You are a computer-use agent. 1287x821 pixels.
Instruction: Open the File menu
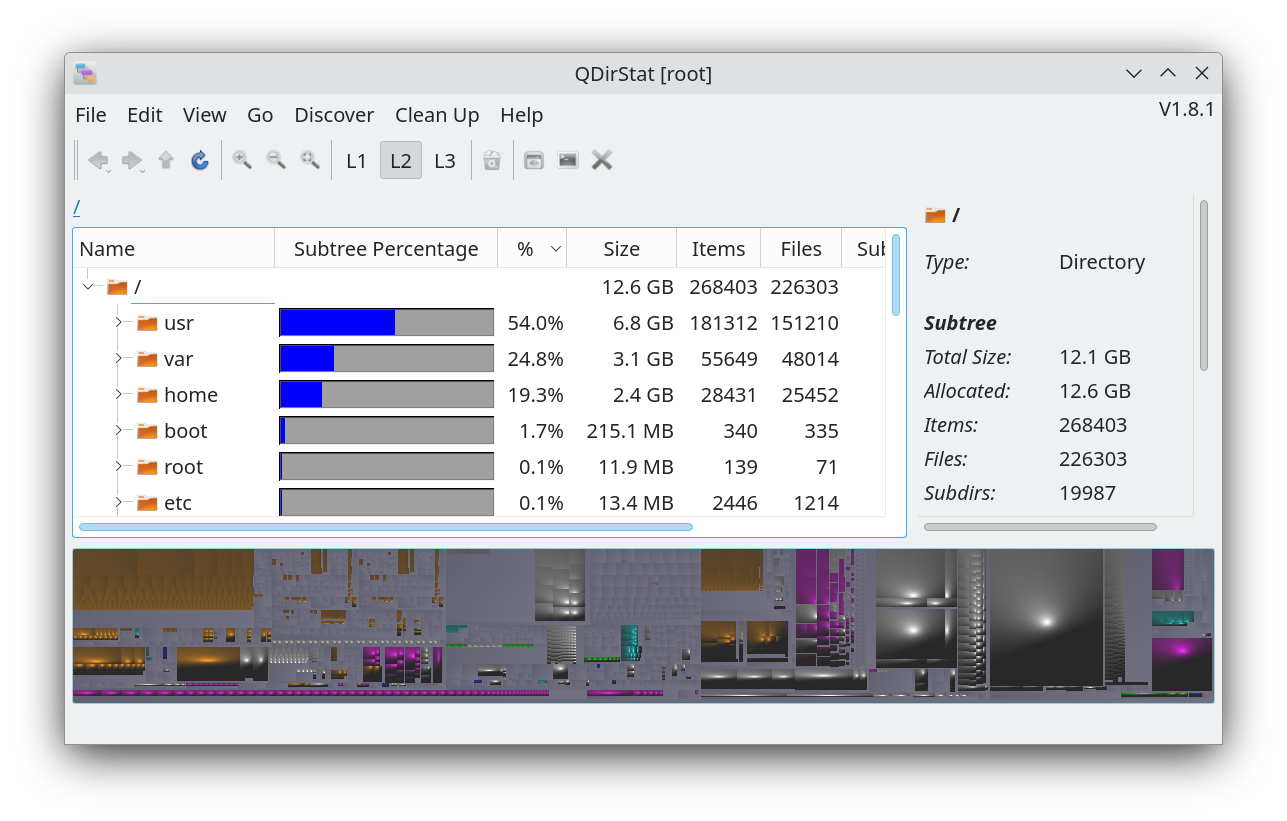pyautogui.click(x=90, y=115)
